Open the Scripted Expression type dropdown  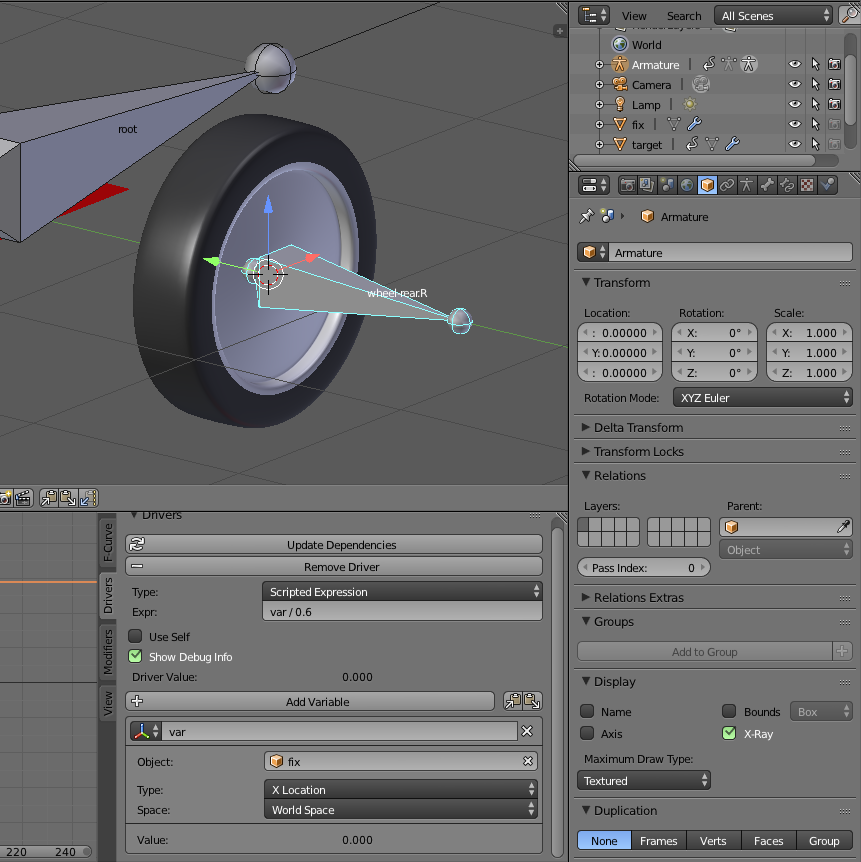(402, 592)
